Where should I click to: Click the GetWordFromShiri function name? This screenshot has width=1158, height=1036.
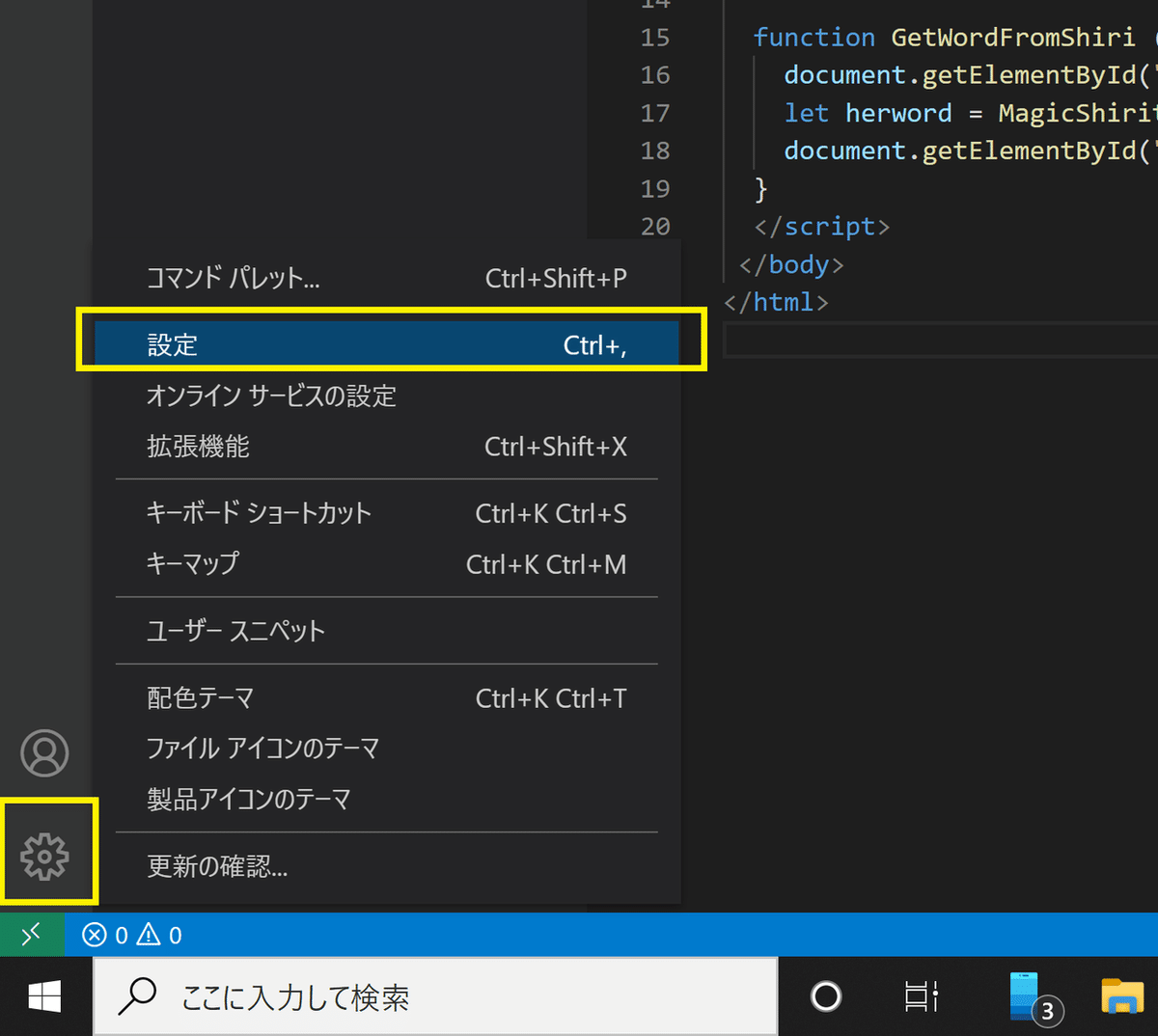(x=1013, y=38)
